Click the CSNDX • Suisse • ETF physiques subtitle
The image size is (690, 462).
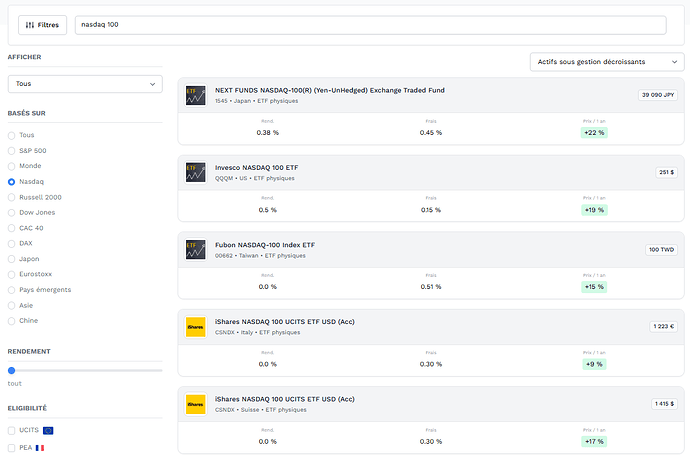[x=261, y=410]
